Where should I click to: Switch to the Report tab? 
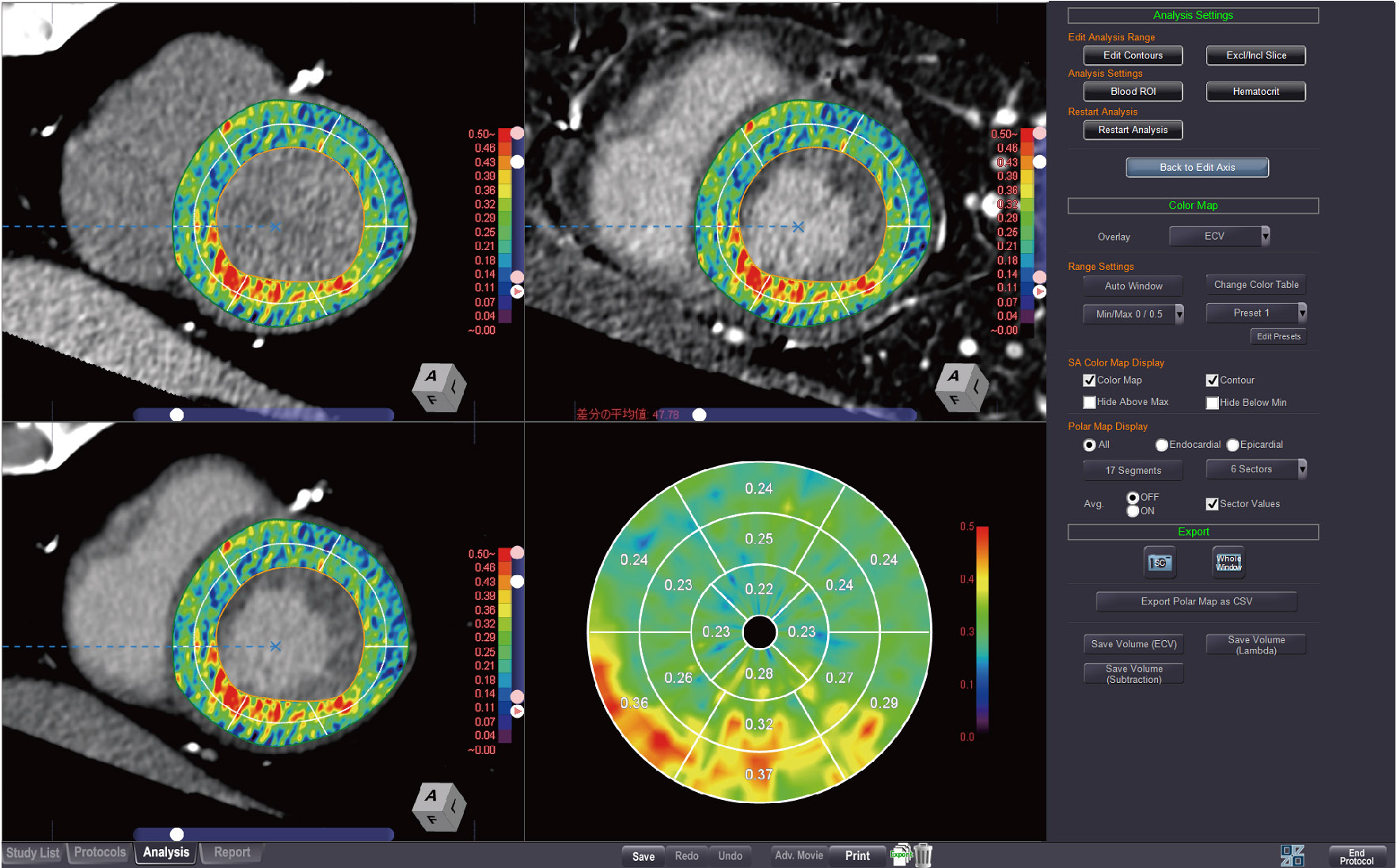(x=231, y=852)
